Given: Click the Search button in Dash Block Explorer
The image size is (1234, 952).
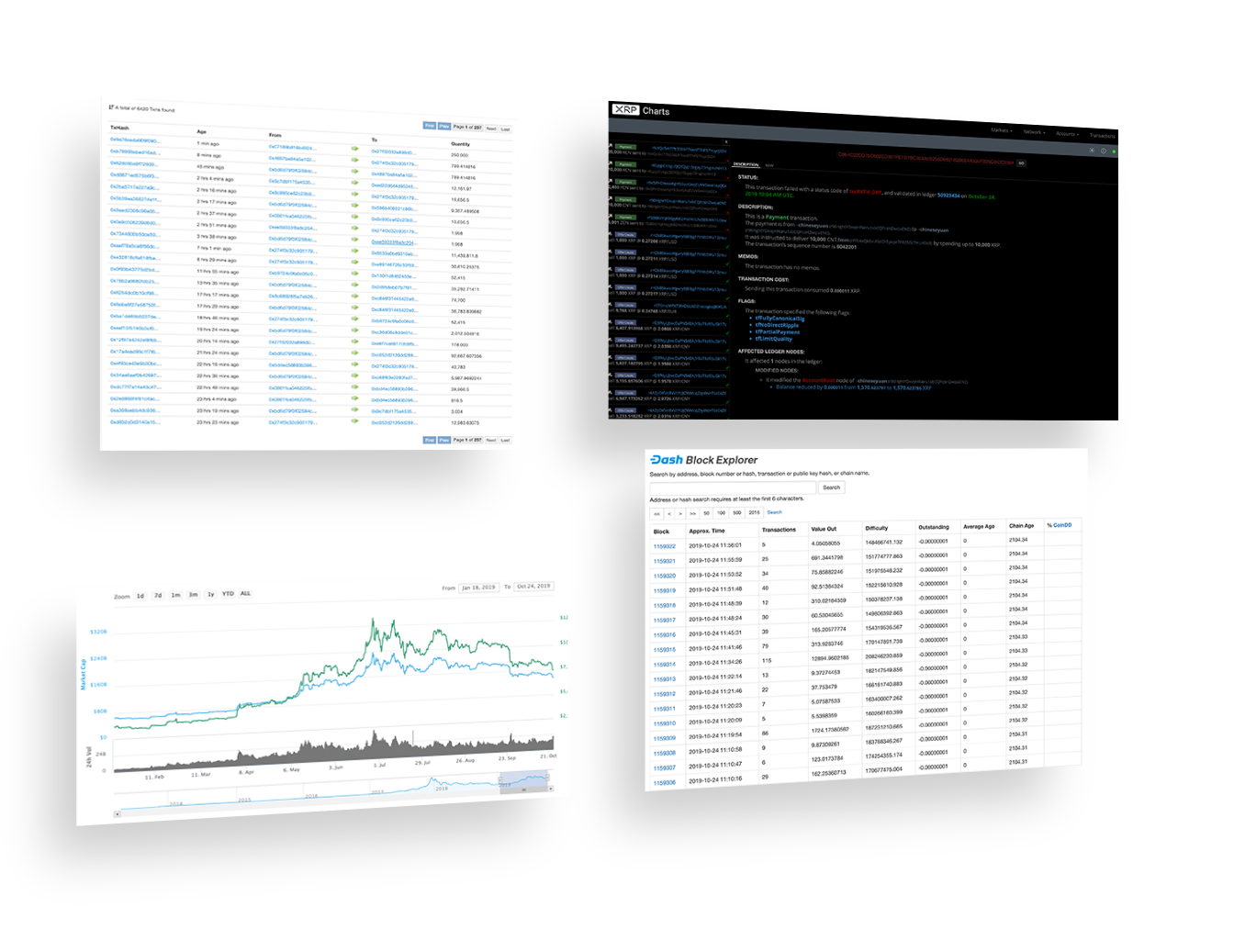Looking at the screenshot, I should pyautogui.click(x=831, y=487).
